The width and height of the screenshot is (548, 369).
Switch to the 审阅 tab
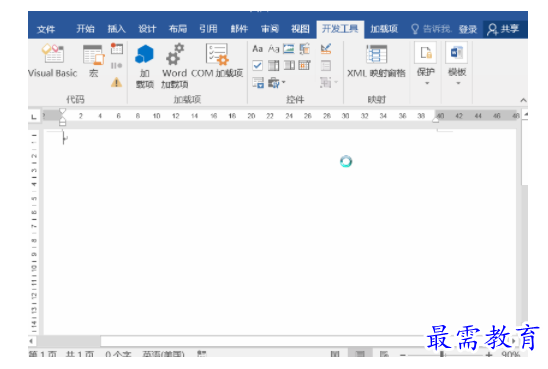click(x=270, y=29)
